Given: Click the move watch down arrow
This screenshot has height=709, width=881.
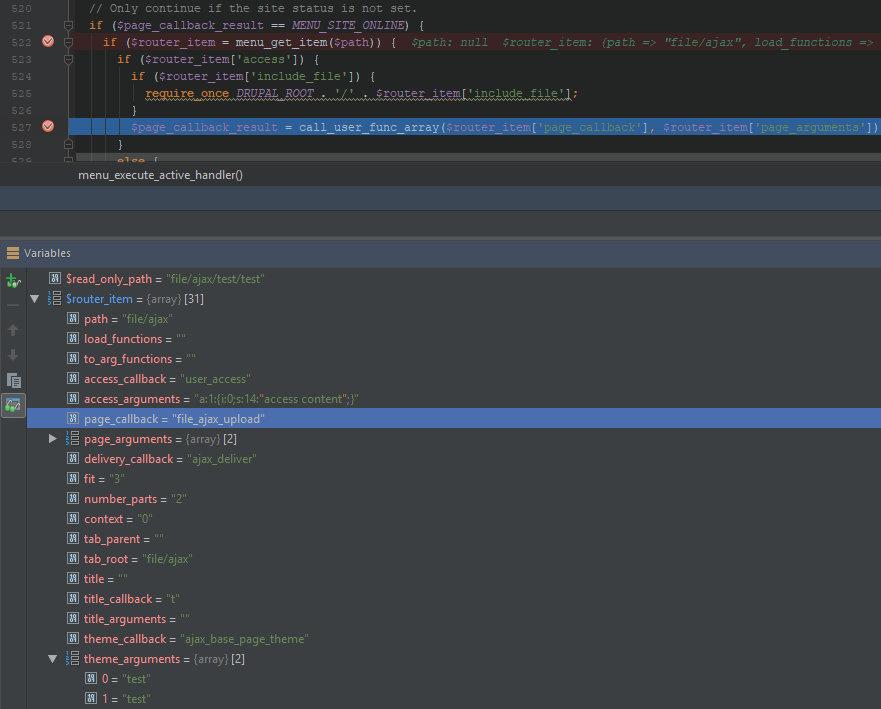Looking at the screenshot, I should click(13, 354).
